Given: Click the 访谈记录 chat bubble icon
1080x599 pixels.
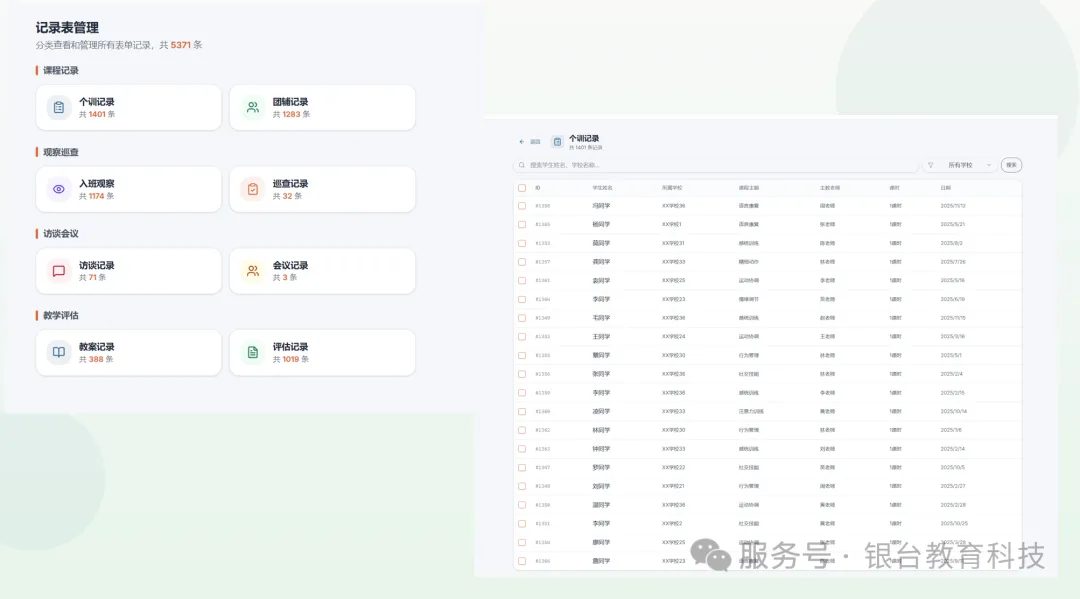Looking at the screenshot, I should [59, 271].
